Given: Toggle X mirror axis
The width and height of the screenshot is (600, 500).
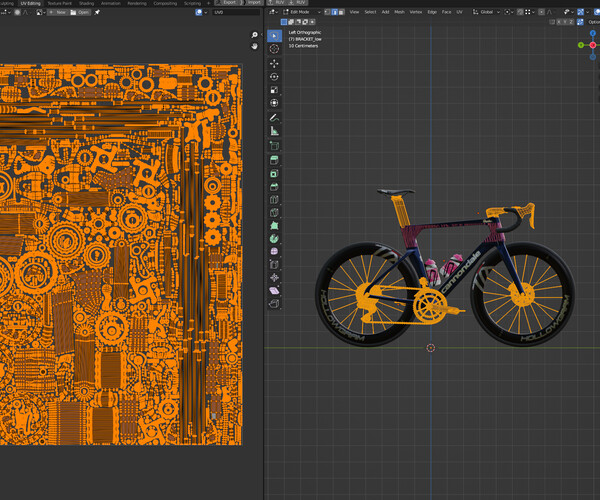Looking at the screenshot, I should coord(559,22).
